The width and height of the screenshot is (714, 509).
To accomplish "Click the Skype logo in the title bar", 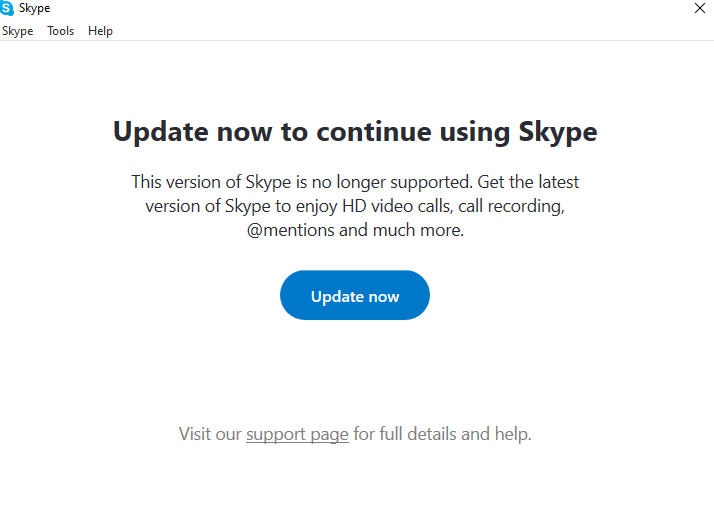I will (x=8, y=8).
